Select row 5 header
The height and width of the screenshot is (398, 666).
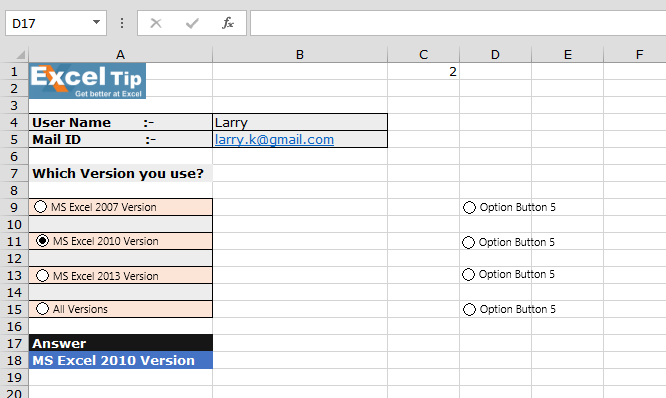coord(14,139)
